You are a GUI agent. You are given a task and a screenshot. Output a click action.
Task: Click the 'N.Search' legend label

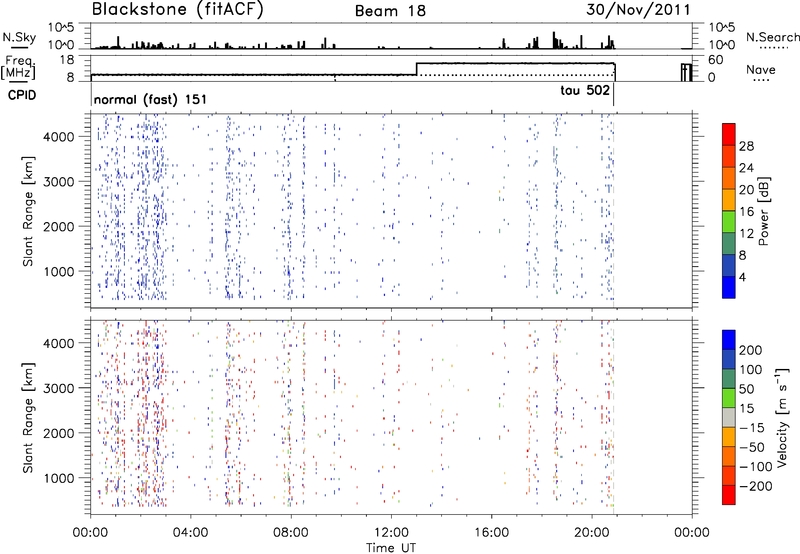[772, 37]
